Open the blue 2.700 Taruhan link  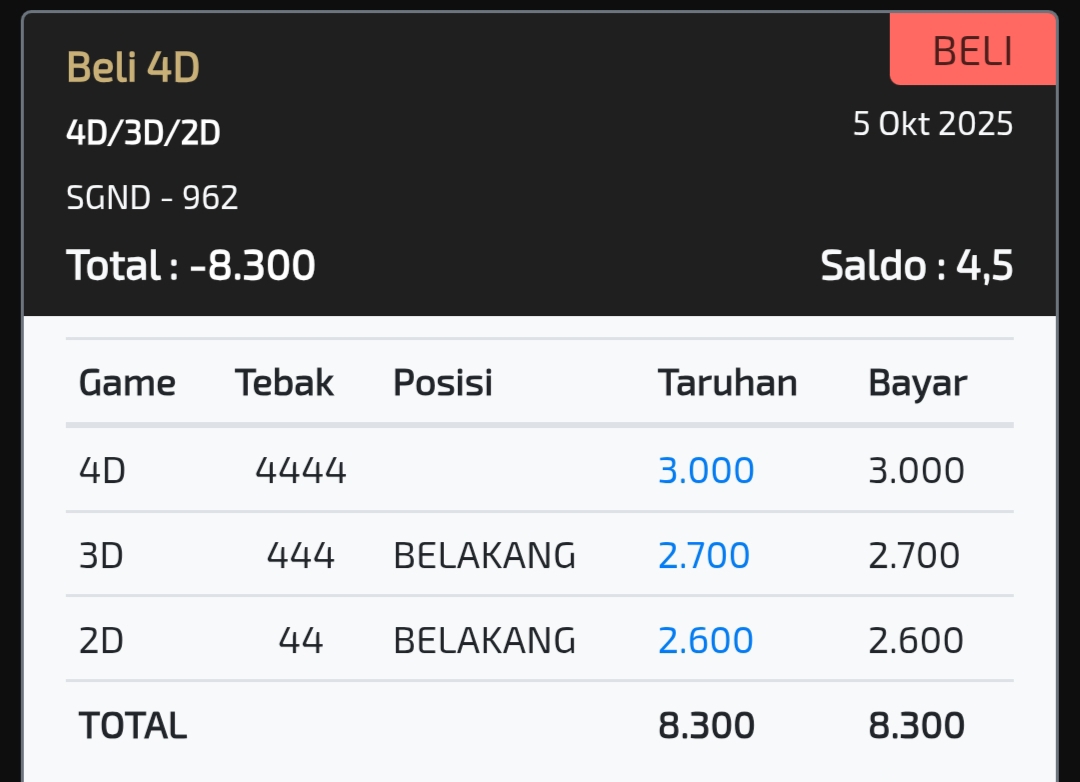coord(703,555)
